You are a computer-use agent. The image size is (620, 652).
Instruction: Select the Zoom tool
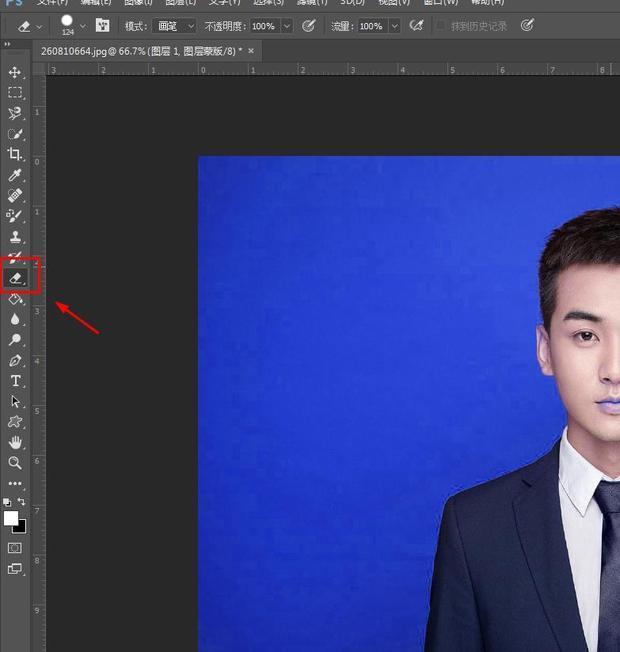pos(15,463)
